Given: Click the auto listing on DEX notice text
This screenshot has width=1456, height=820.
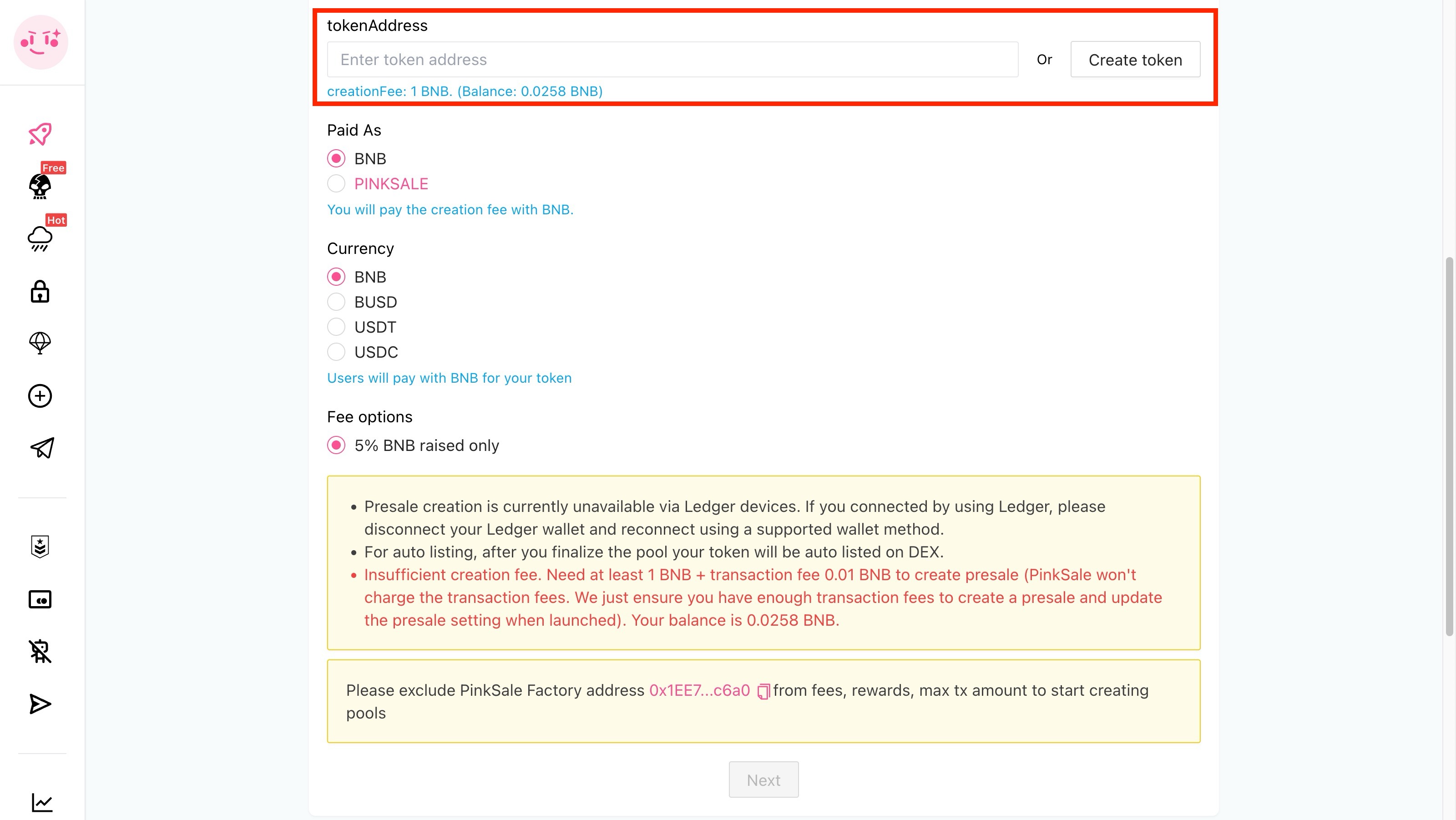Looking at the screenshot, I should (654, 552).
